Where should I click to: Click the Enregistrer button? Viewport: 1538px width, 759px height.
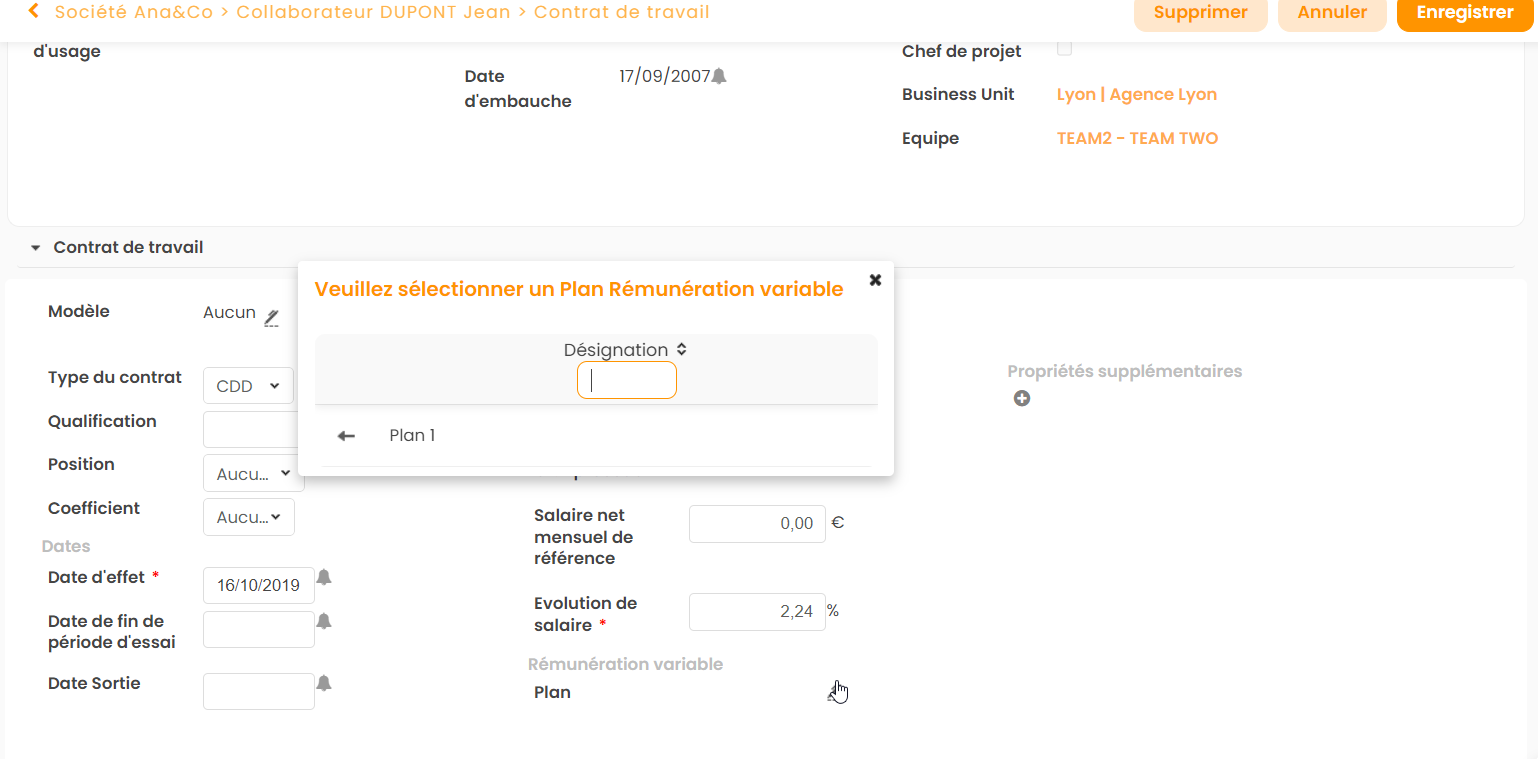coord(1465,13)
